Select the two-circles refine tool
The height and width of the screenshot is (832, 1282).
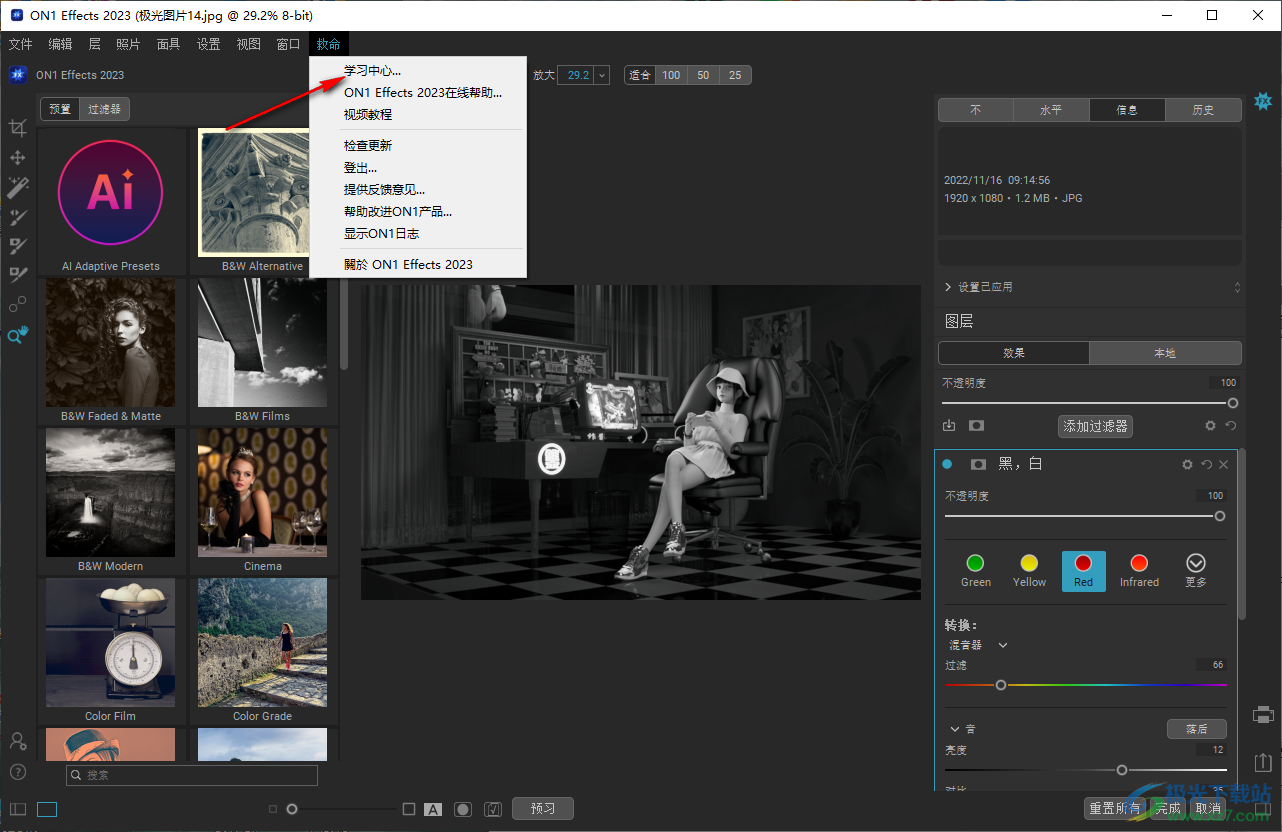point(17,305)
